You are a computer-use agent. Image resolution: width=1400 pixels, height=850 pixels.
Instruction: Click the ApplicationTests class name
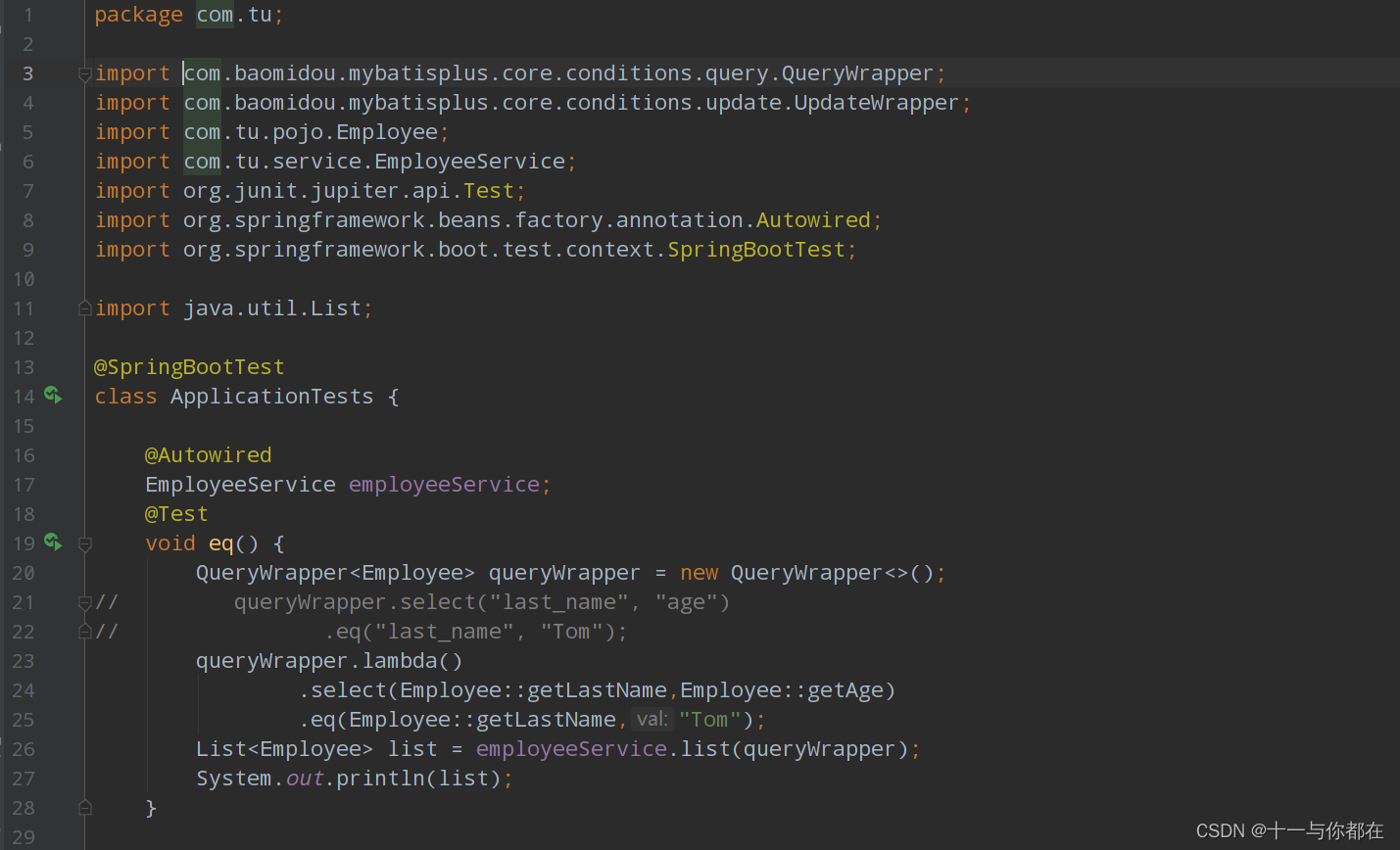(272, 397)
